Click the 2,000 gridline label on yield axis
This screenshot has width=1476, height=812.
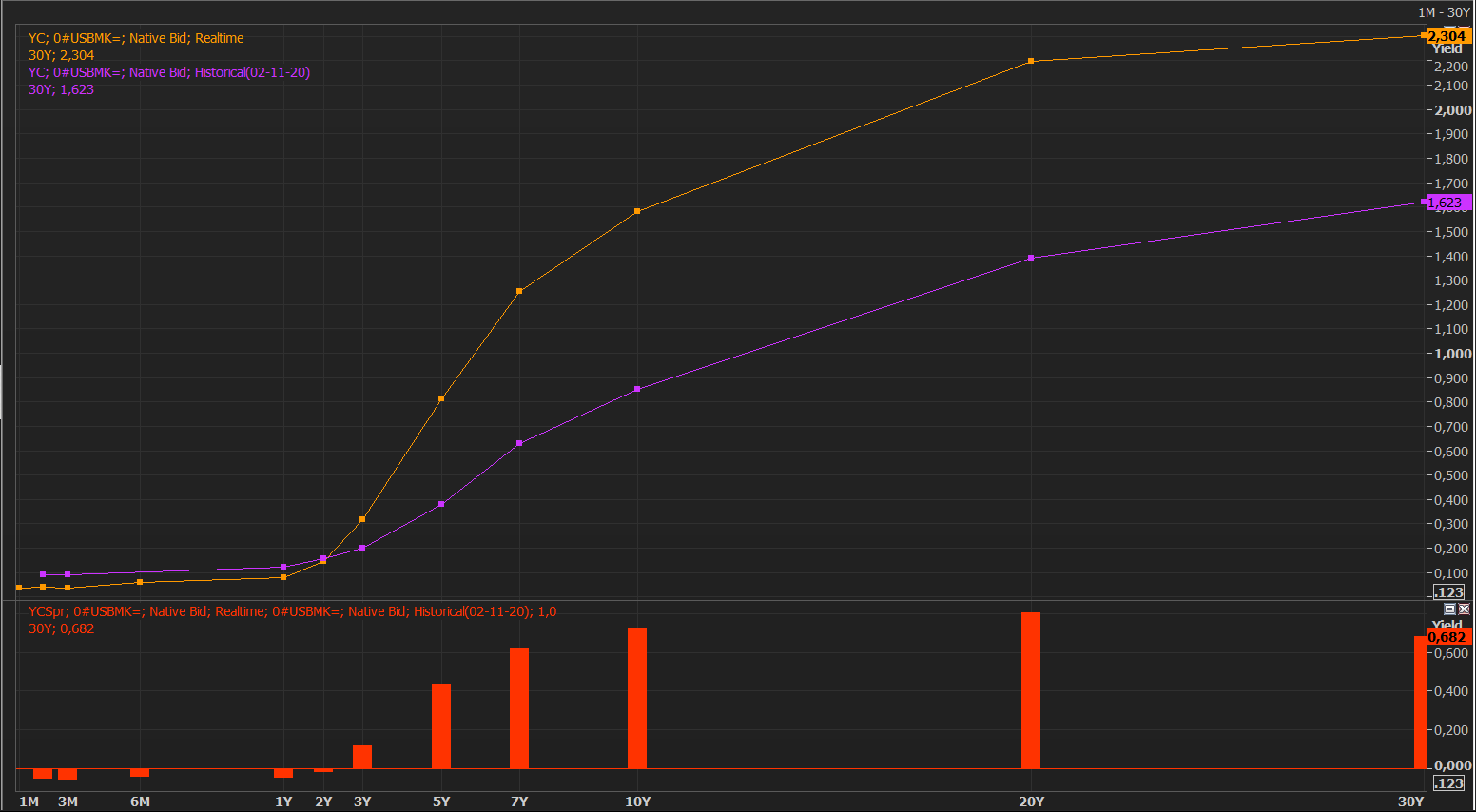click(1453, 110)
